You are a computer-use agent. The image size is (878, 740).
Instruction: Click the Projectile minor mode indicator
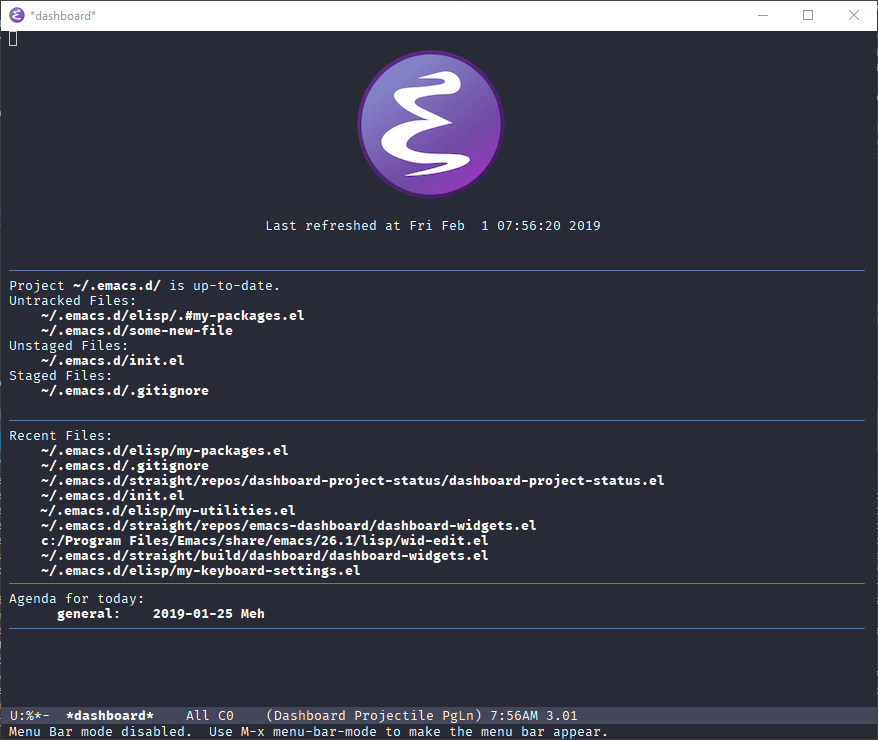tap(394, 716)
